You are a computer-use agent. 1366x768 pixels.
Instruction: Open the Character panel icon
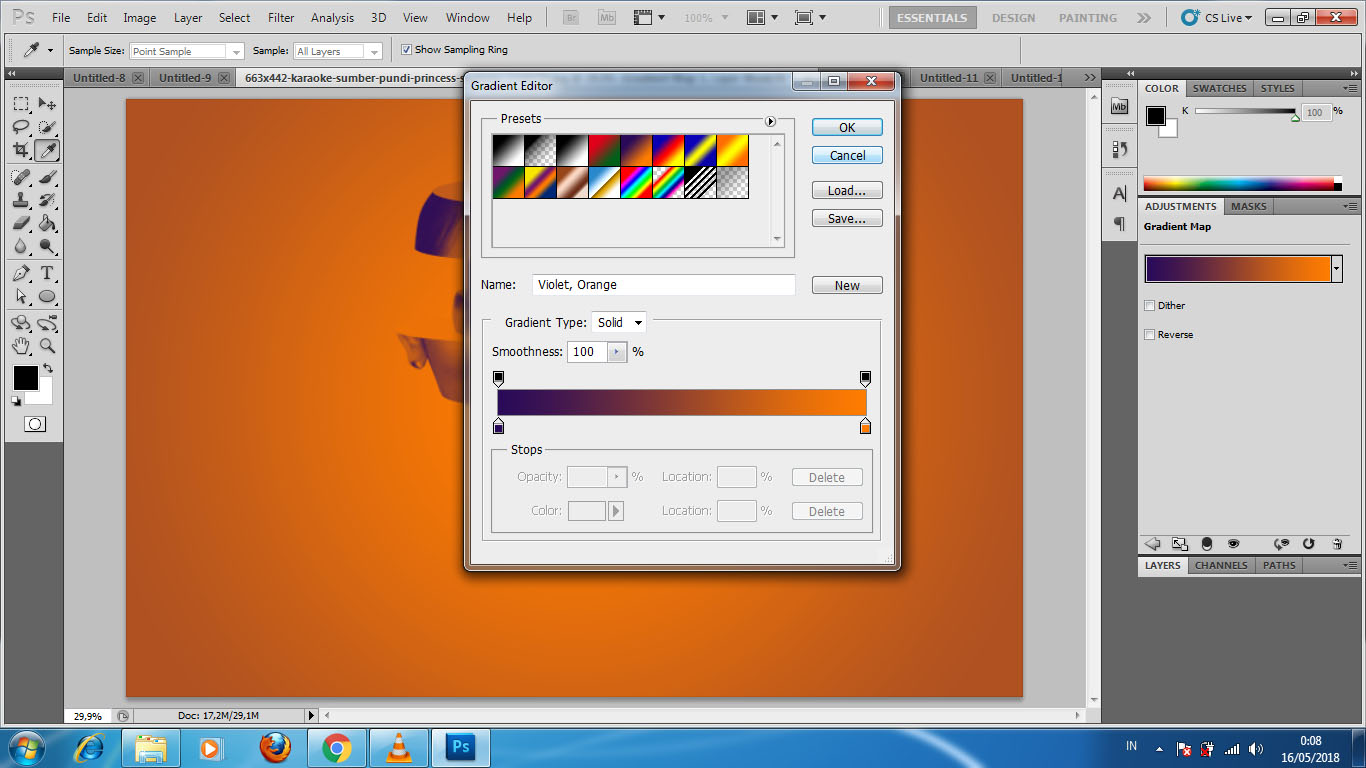click(x=1120, y=193)
